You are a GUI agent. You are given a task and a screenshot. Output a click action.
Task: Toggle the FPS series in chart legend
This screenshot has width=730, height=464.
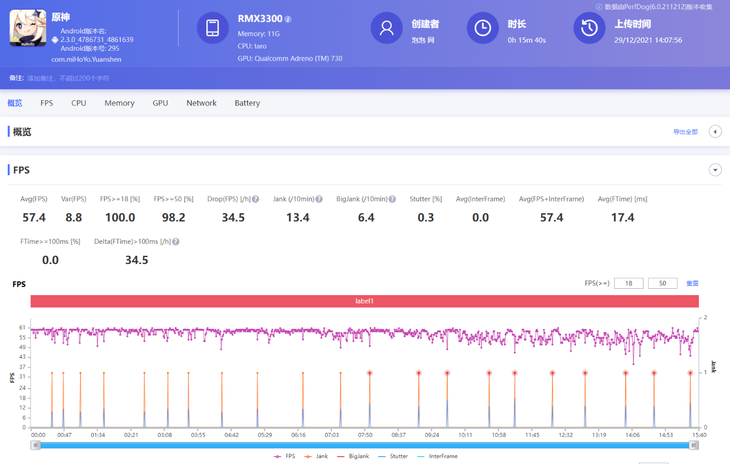(x=285, y=456)
